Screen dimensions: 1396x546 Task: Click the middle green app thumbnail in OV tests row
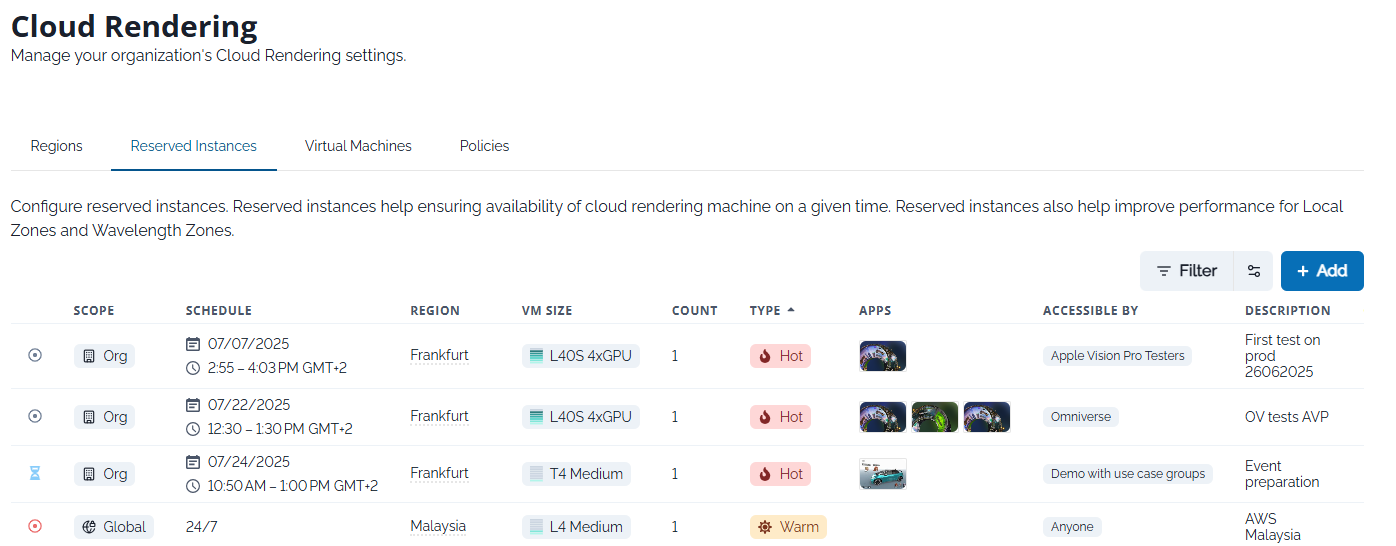pos(934,417)
